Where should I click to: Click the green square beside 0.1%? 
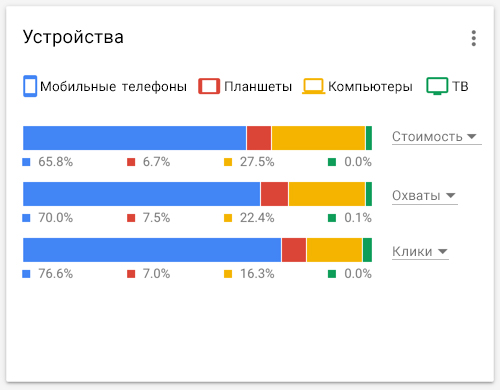coord(332,218)
